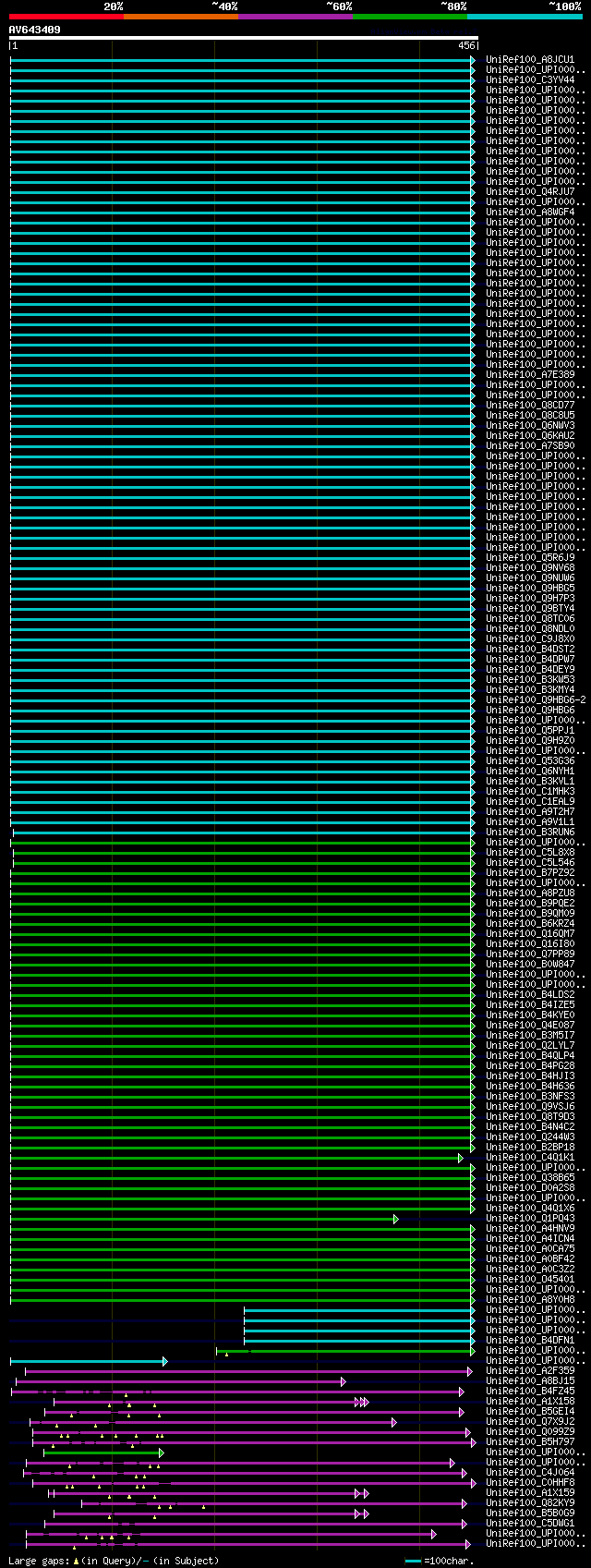Screen dimensions: 591x1568
Task: Select the UniRef100_Q5R6J9 label
Action: 530,558
